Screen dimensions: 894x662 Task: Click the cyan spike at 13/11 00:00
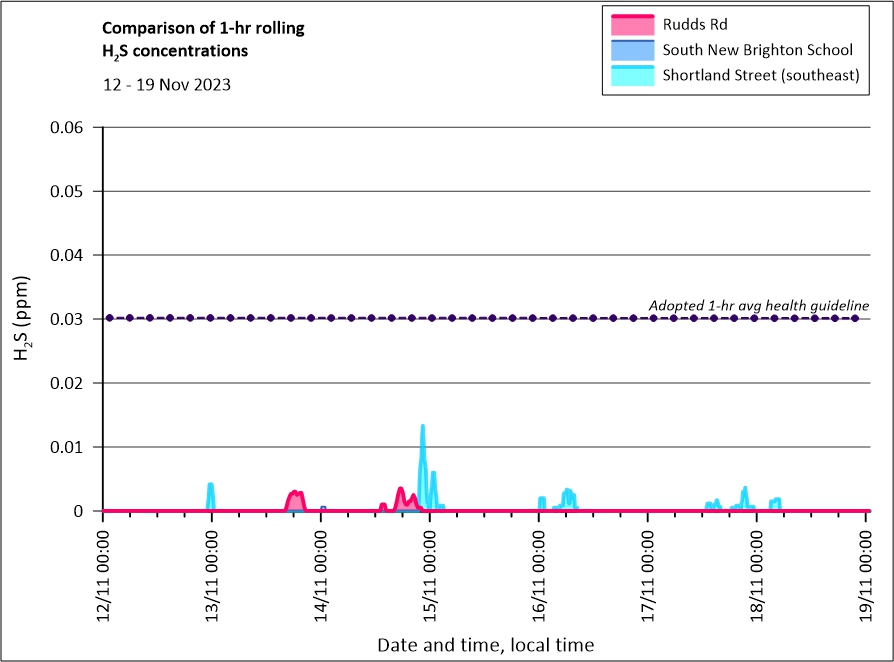[x=211, y=487]
